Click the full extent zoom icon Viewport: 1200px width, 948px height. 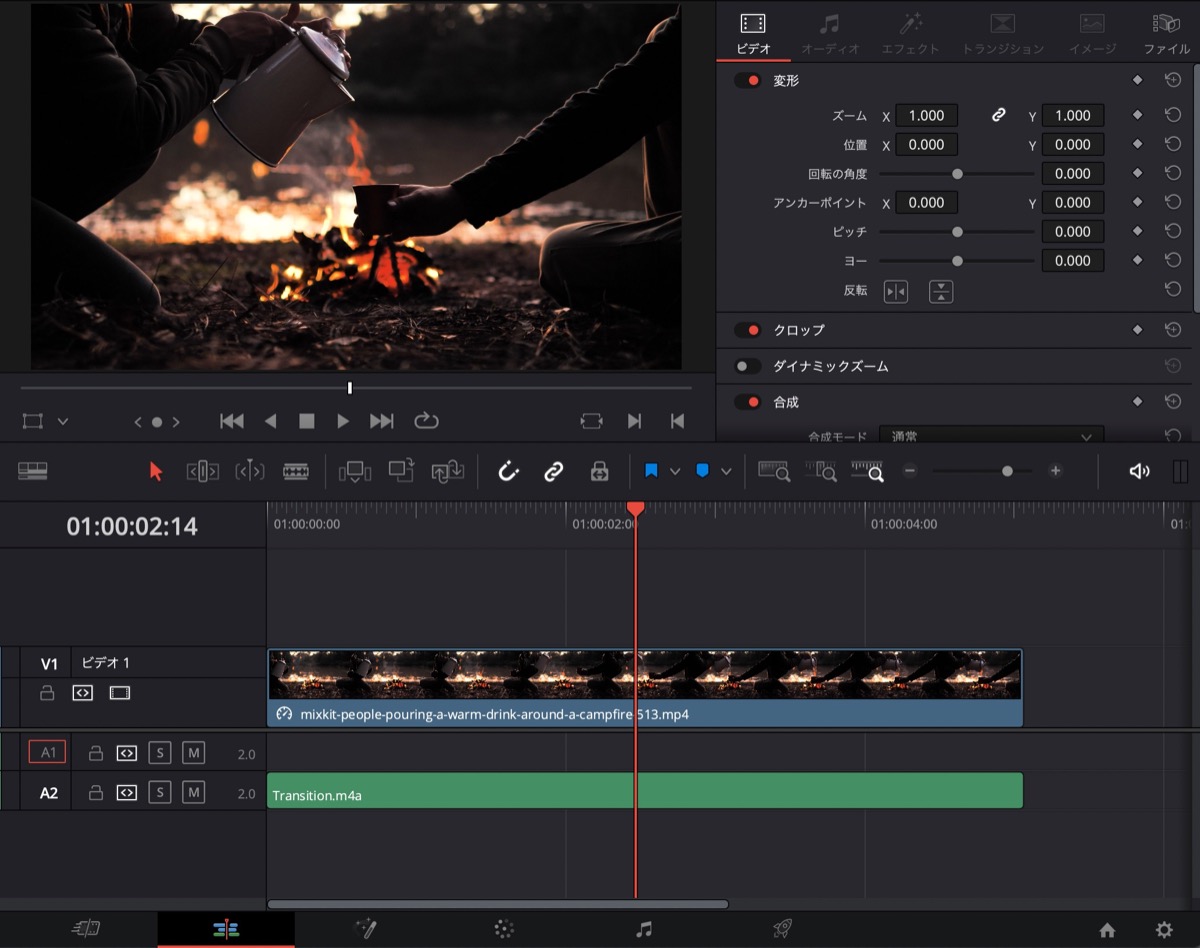774,471
